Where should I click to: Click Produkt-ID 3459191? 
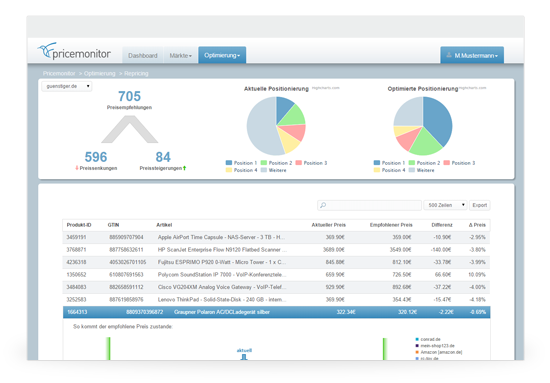click(76, 237)
